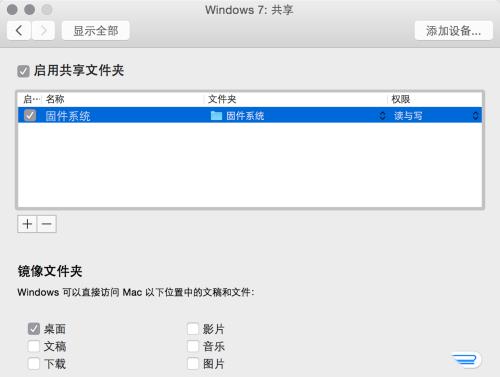Click the blue folder icon in row
The height and width of the screenshot is (377, 500).
[216, 116]
